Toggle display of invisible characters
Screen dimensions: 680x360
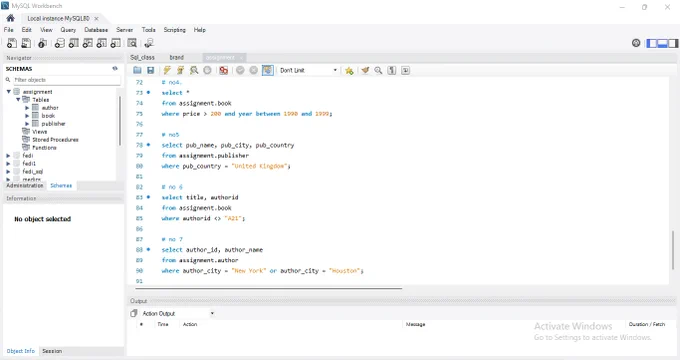(x=392, y=70)
